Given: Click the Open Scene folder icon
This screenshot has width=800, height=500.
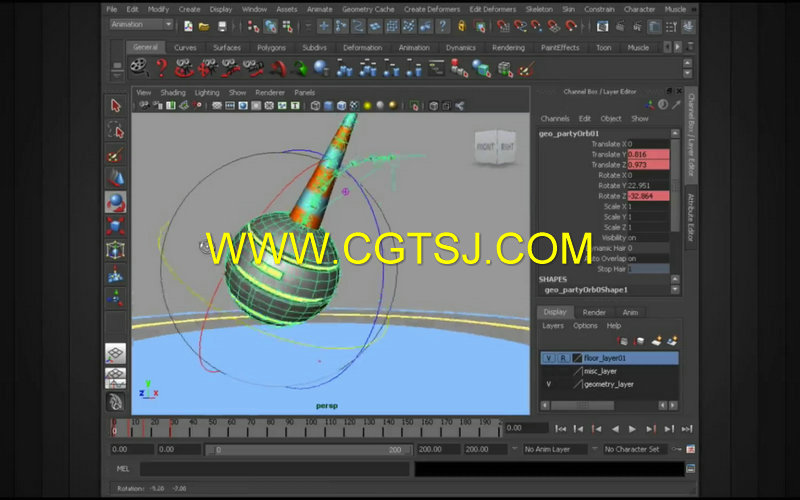Looking at the screenshot, I should pyautogui.click(x=204, y=26).
